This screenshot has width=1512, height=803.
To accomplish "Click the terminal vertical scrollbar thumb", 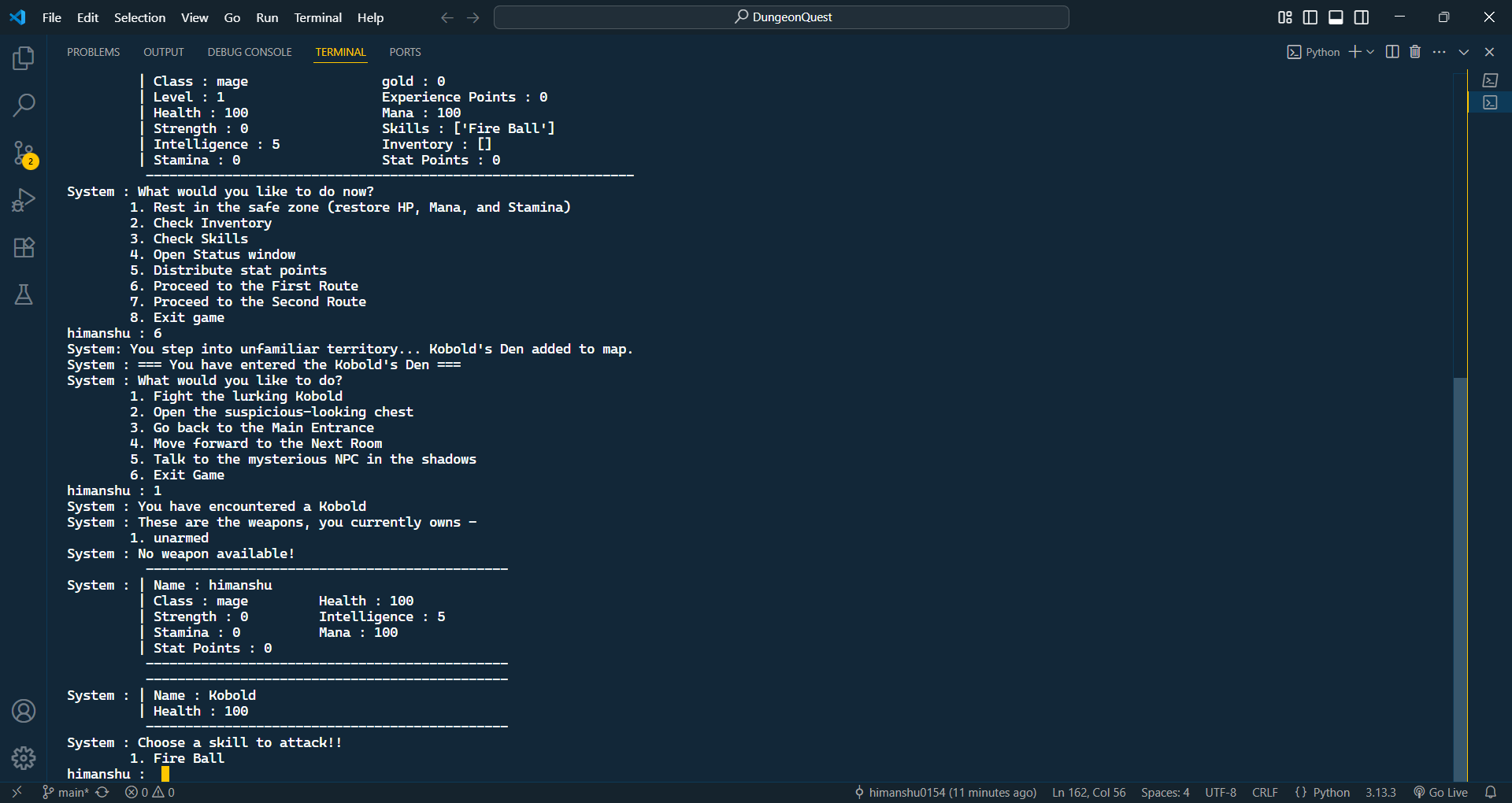I will click(1460, 579).
